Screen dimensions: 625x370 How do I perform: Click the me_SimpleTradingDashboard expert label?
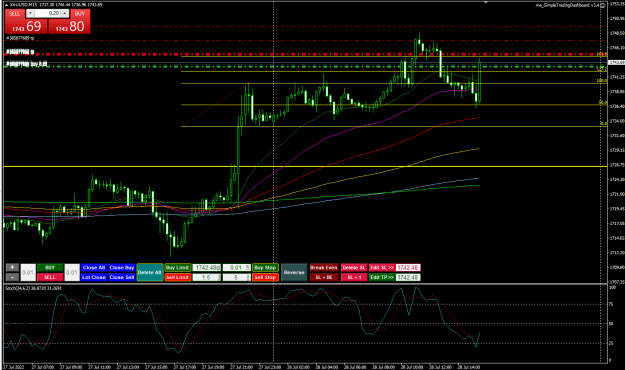coord(568,5)
